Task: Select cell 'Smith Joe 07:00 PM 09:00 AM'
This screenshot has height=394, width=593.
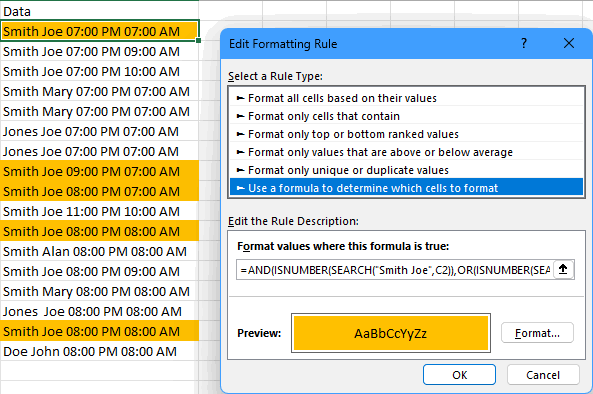Action: [x=99, y=51]
